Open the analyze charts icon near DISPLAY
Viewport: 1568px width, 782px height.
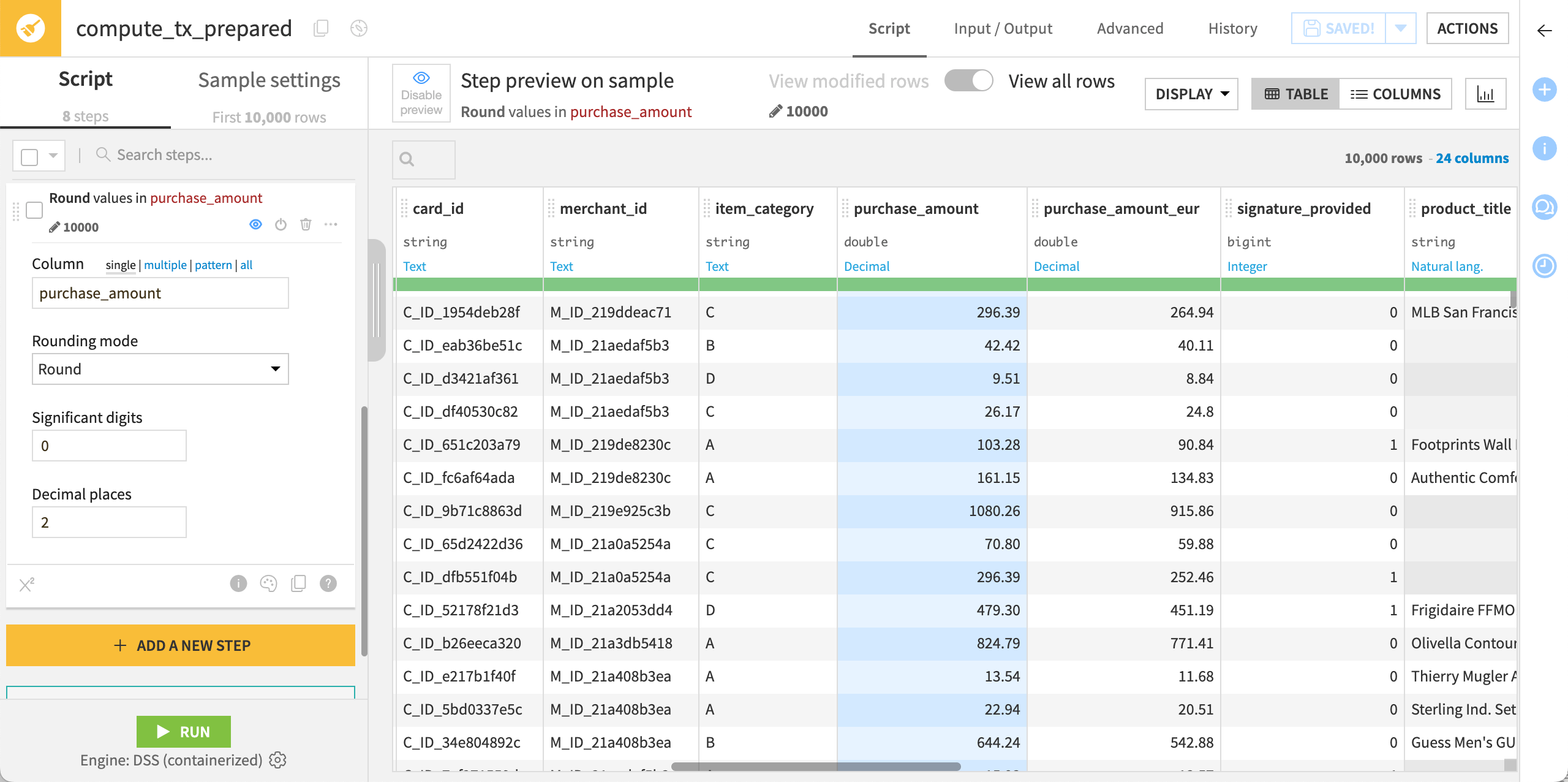[x=1487, y=93]
